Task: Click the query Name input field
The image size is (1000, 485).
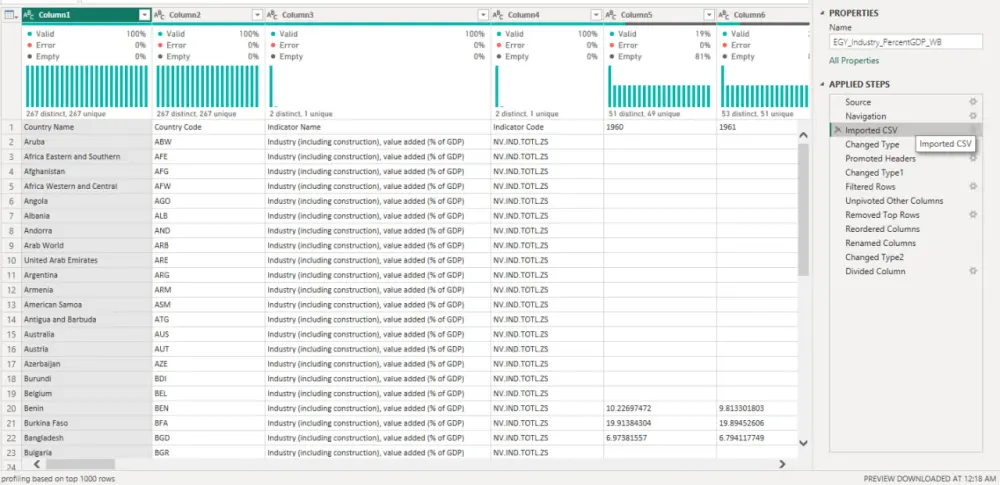Action: click(x=906, y=42)
